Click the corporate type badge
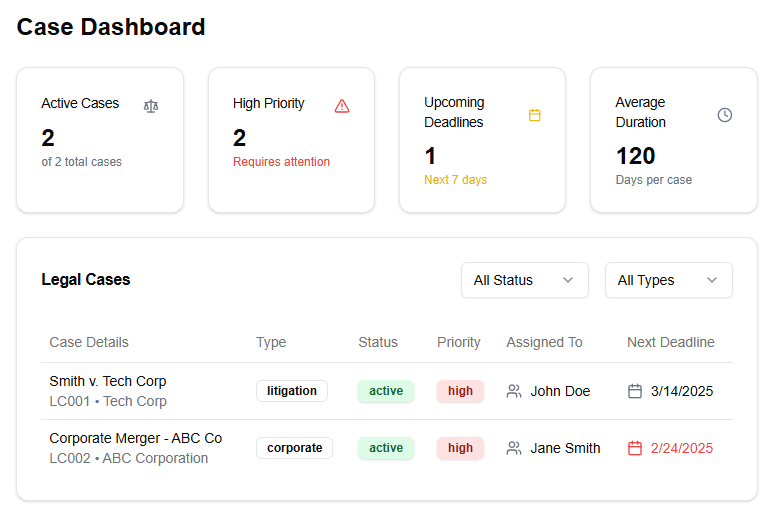Screen dimensions: 775x510 [294, 448]
